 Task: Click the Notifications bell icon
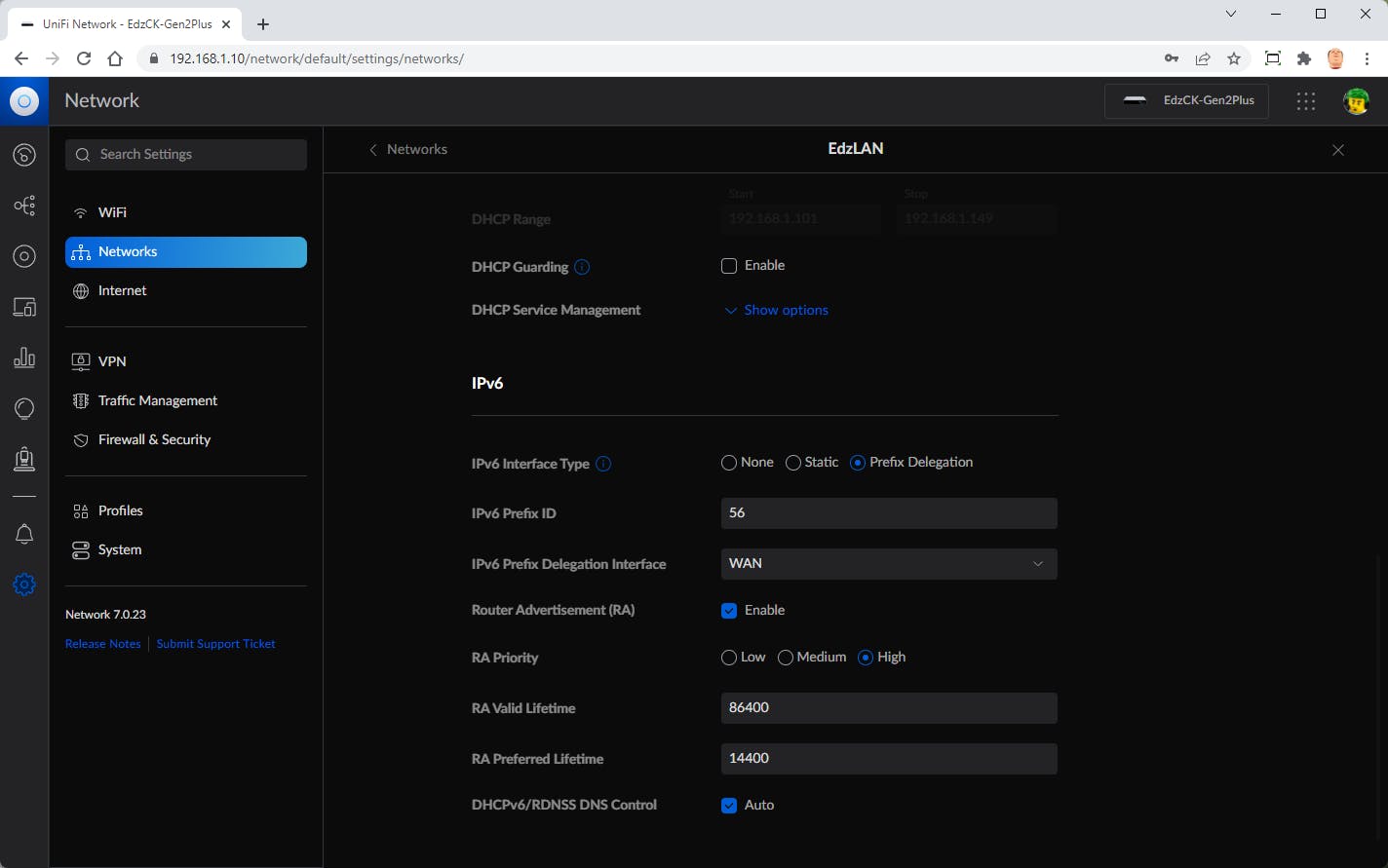[24, 534]
